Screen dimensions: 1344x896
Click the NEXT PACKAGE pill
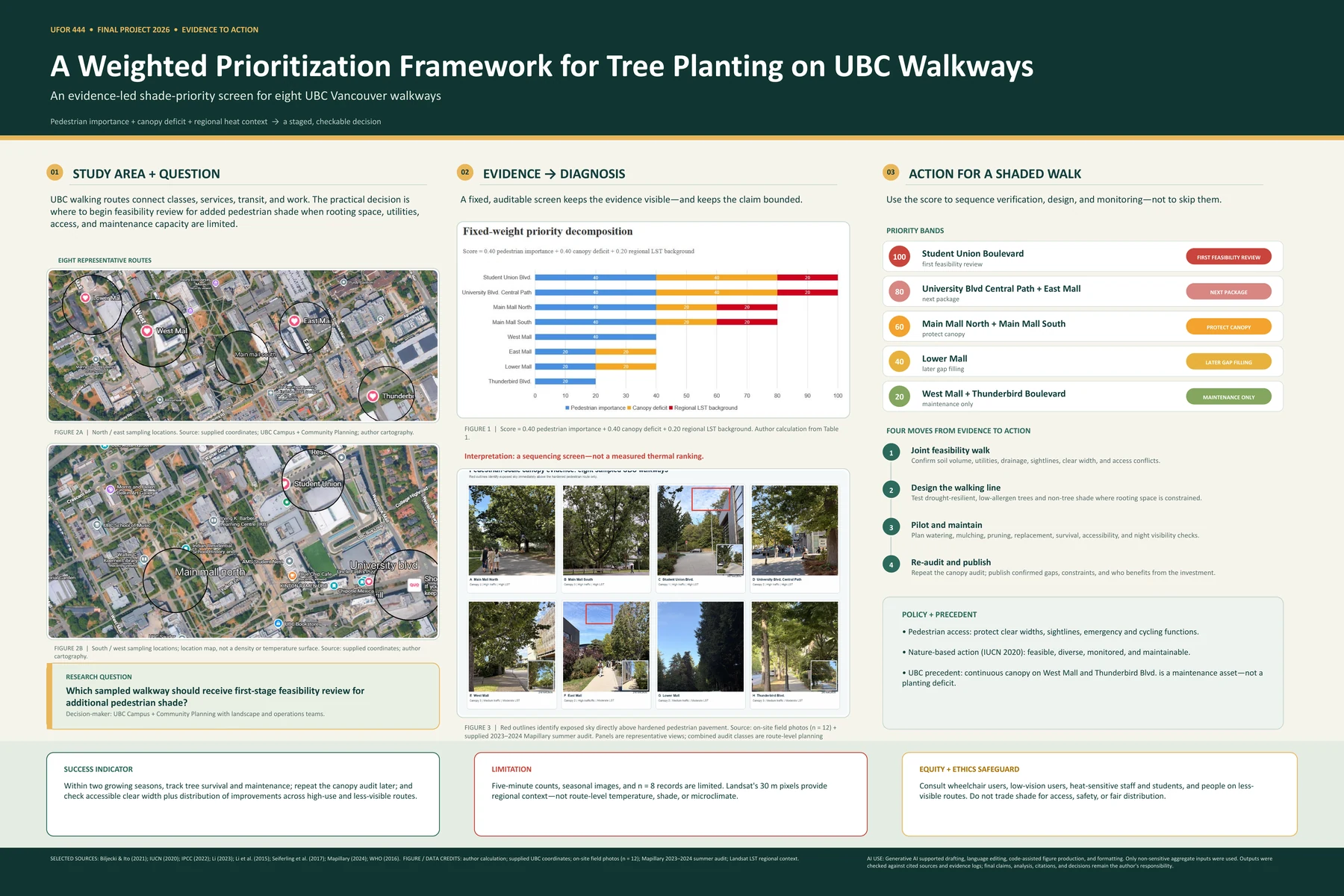[1228, 292]
